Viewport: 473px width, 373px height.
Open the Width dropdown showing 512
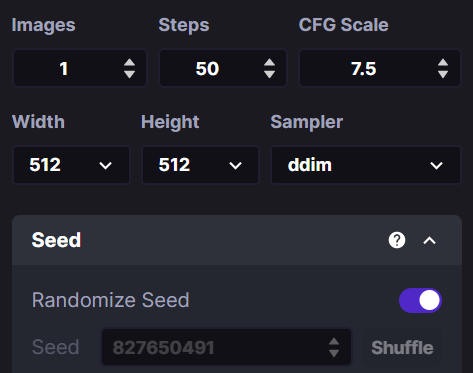tap(71, 165)
